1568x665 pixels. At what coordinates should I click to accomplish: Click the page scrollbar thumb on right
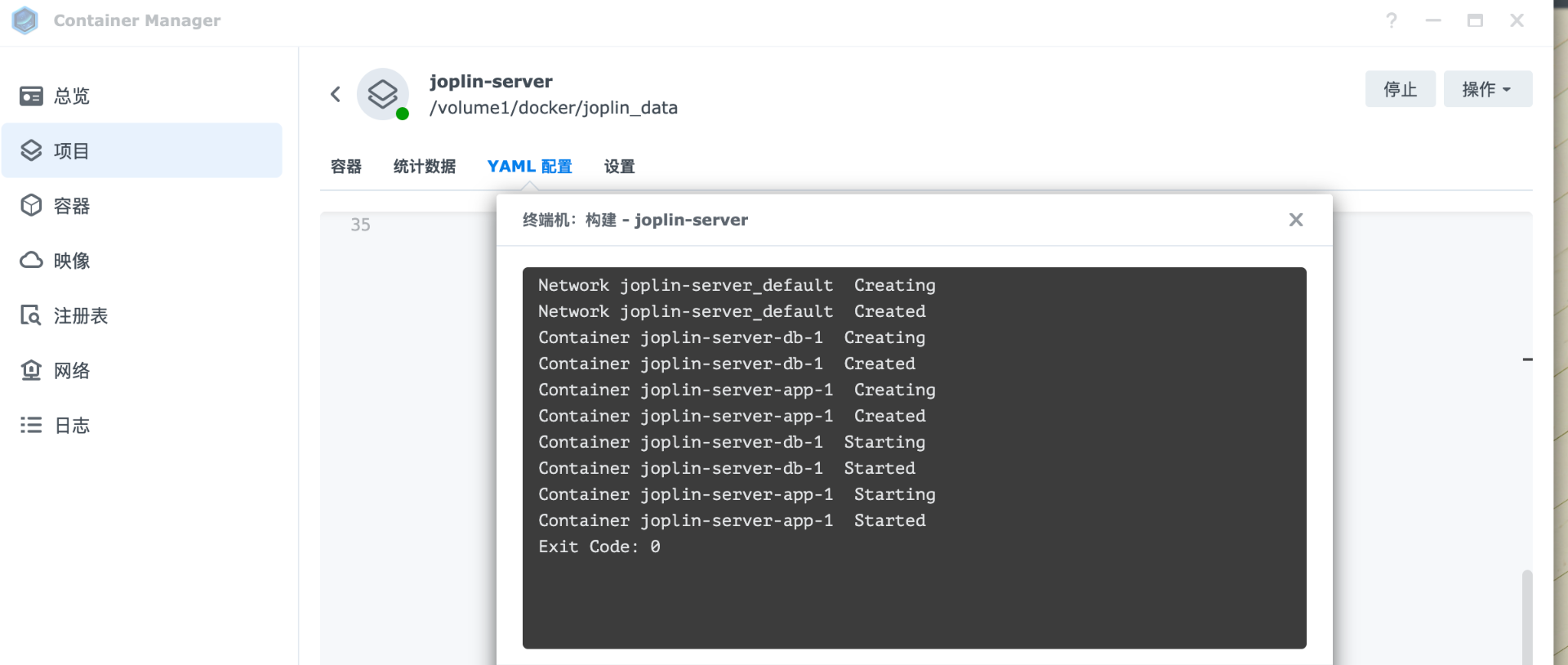(x=1527, y=617)
